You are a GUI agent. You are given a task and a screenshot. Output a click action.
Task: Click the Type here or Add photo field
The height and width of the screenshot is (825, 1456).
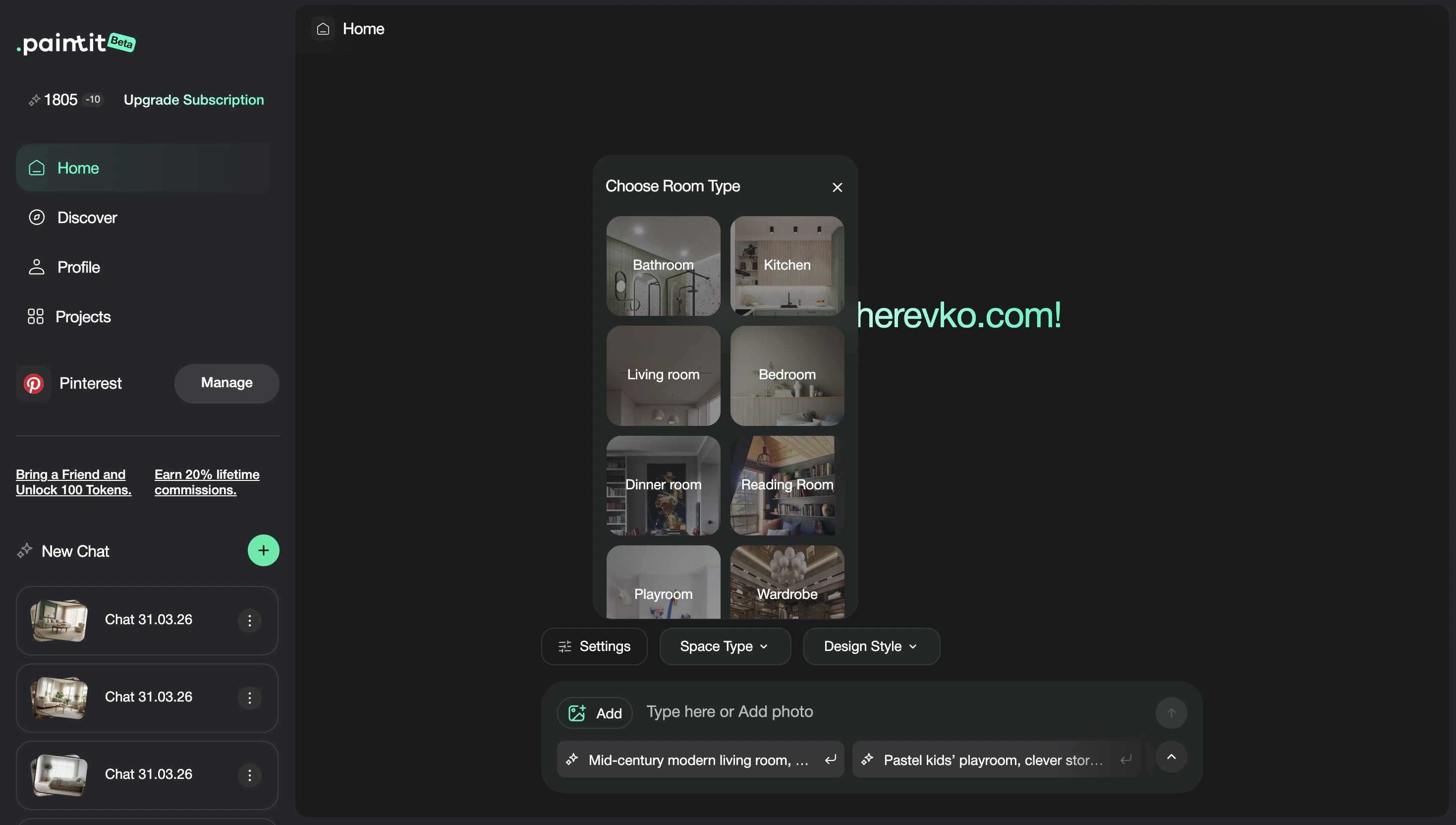[730, 711]
